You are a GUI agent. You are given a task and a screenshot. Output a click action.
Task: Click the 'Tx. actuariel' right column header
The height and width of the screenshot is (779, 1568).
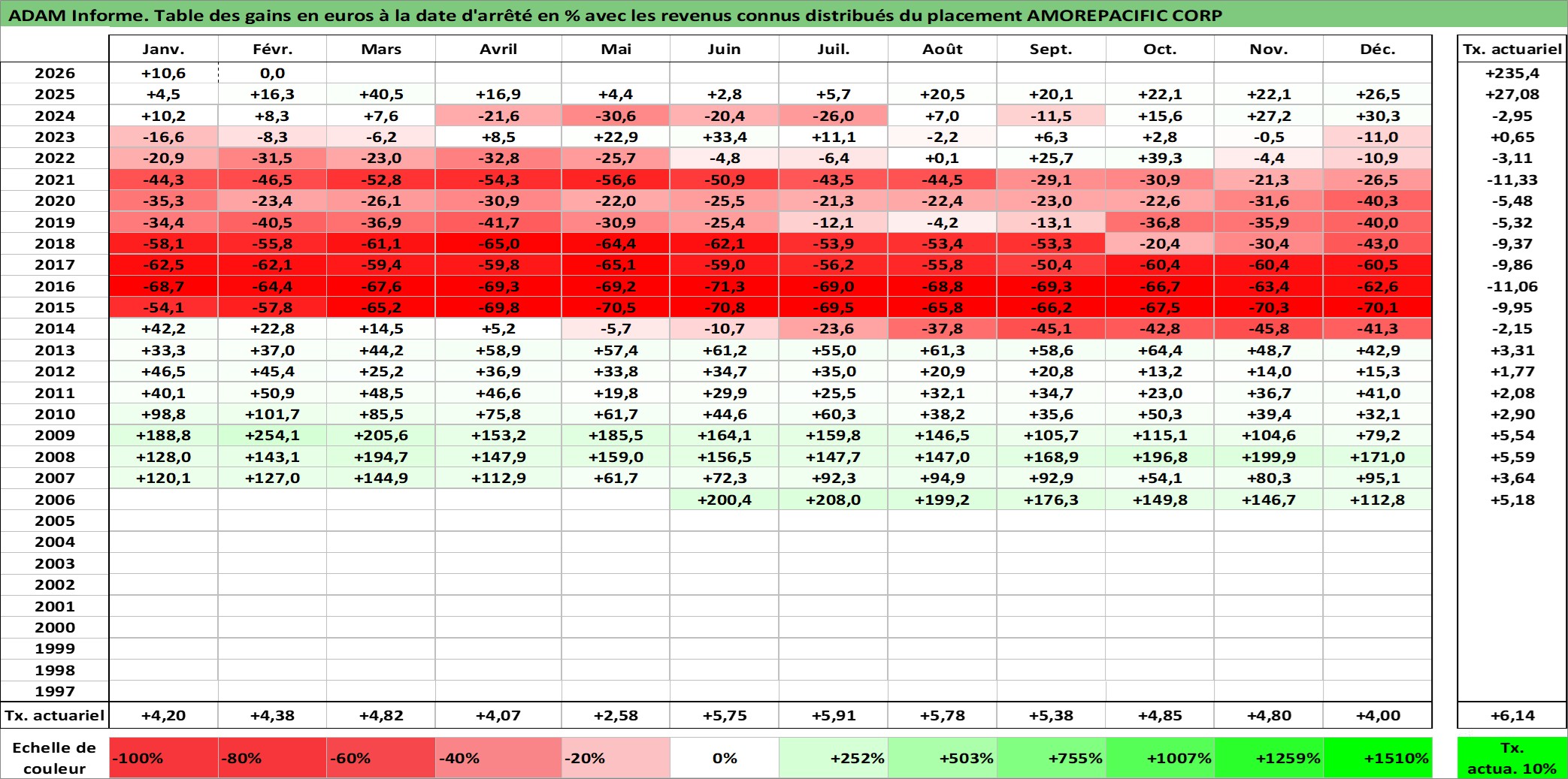pyautogui.click(x=1512, y=49)
